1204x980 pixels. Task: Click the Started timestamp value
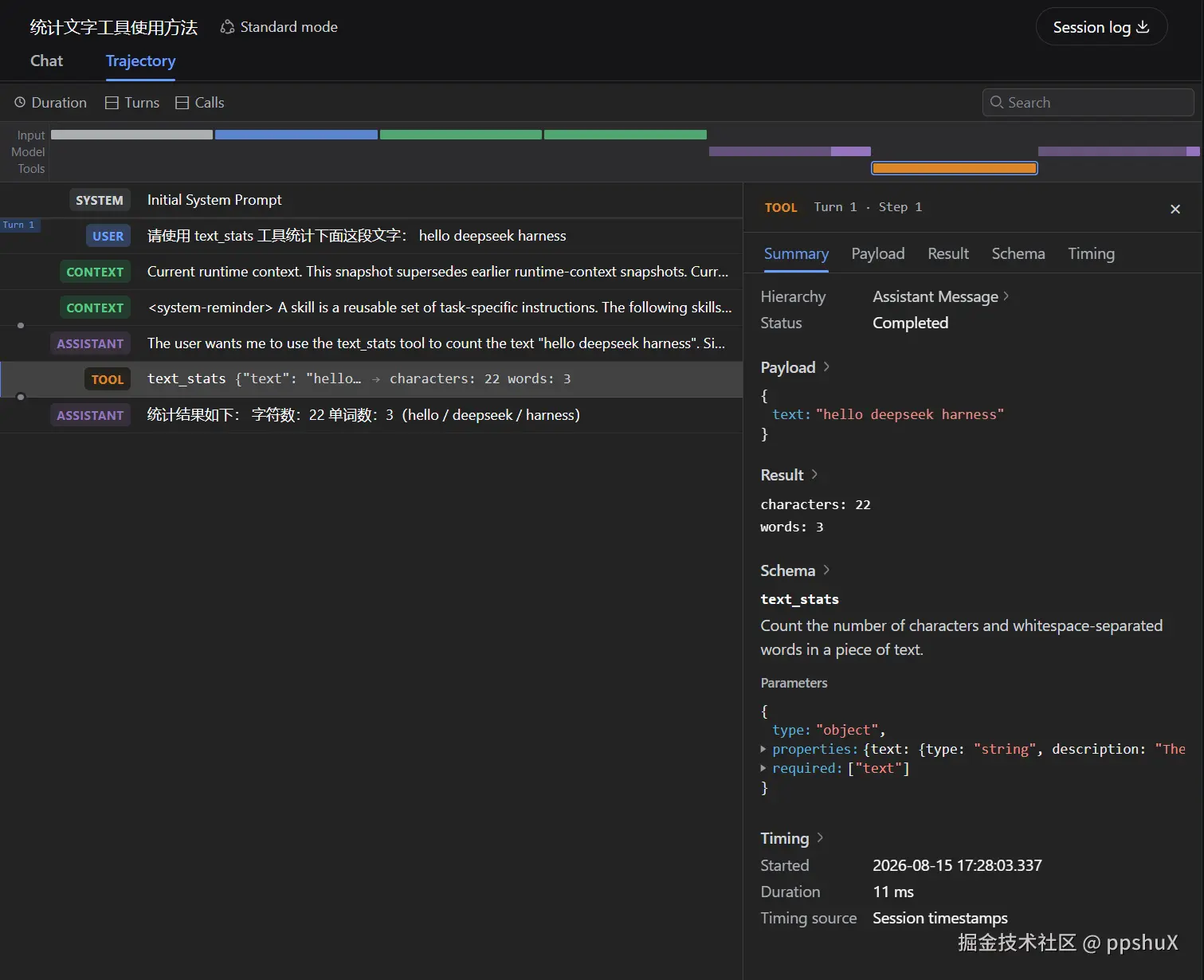click(x=957, y=865)
